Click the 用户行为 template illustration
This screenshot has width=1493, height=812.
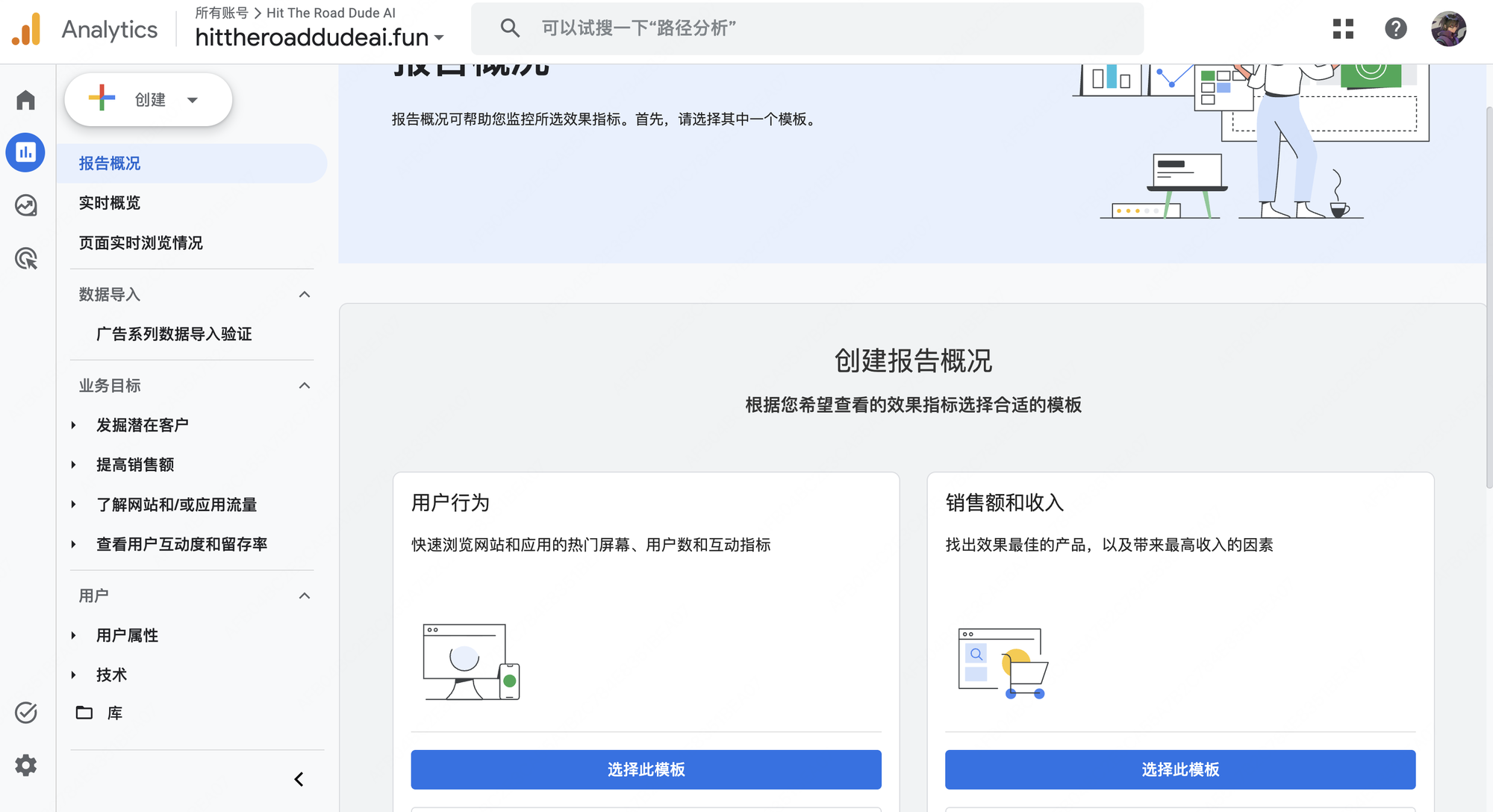point(471,662)
